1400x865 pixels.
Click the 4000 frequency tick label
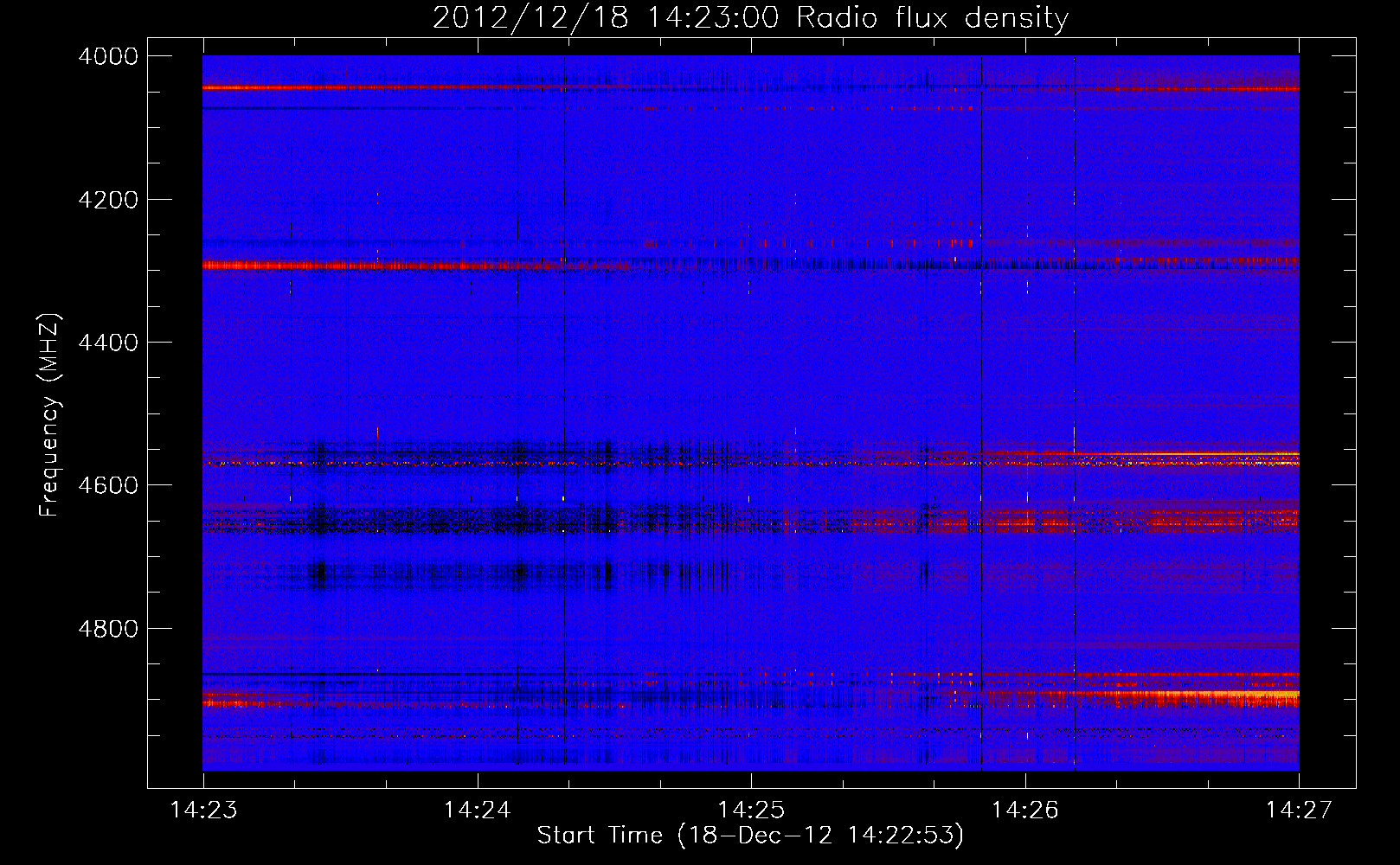point(108,56)
